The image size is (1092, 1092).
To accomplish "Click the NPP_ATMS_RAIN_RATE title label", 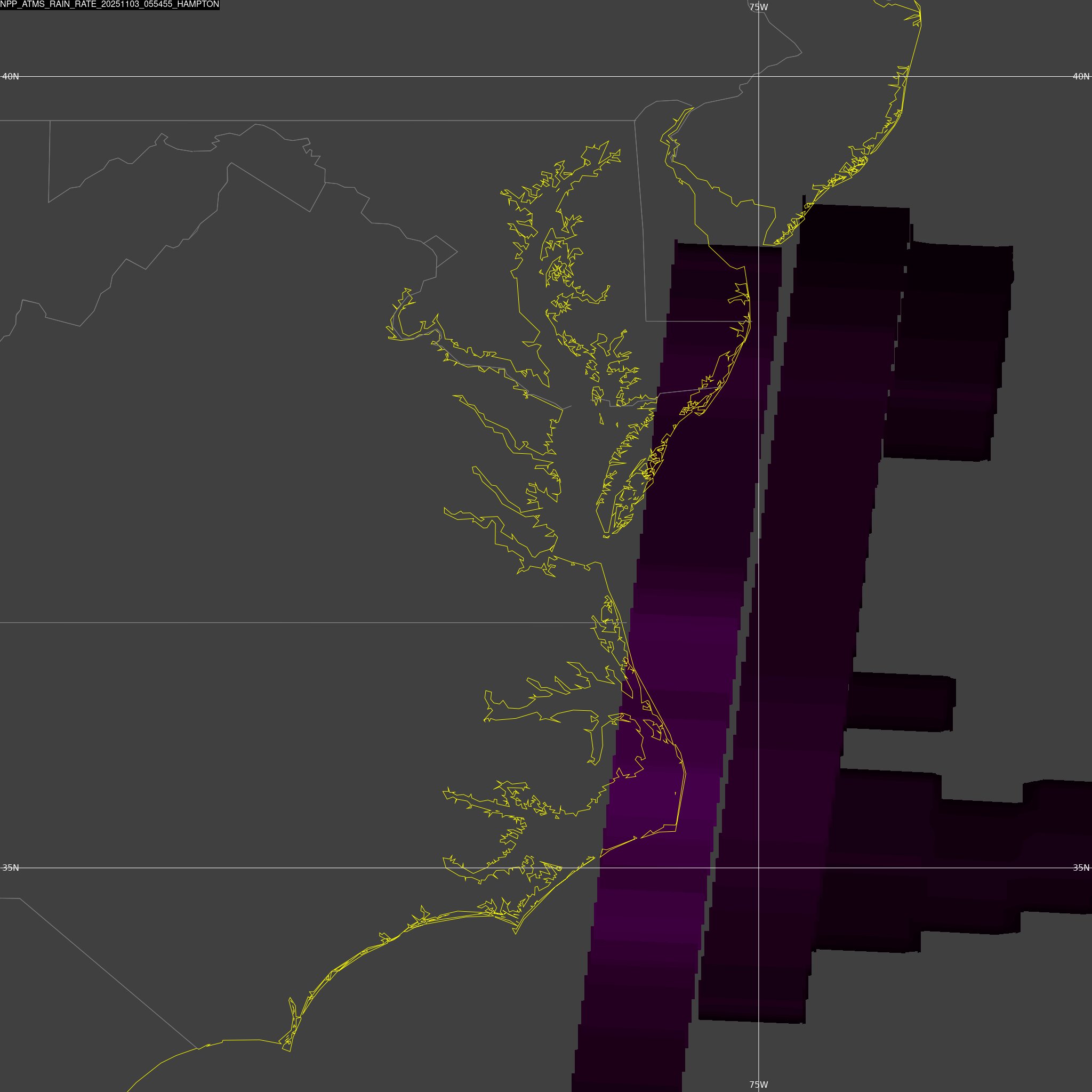I will (x=110, y=4).
